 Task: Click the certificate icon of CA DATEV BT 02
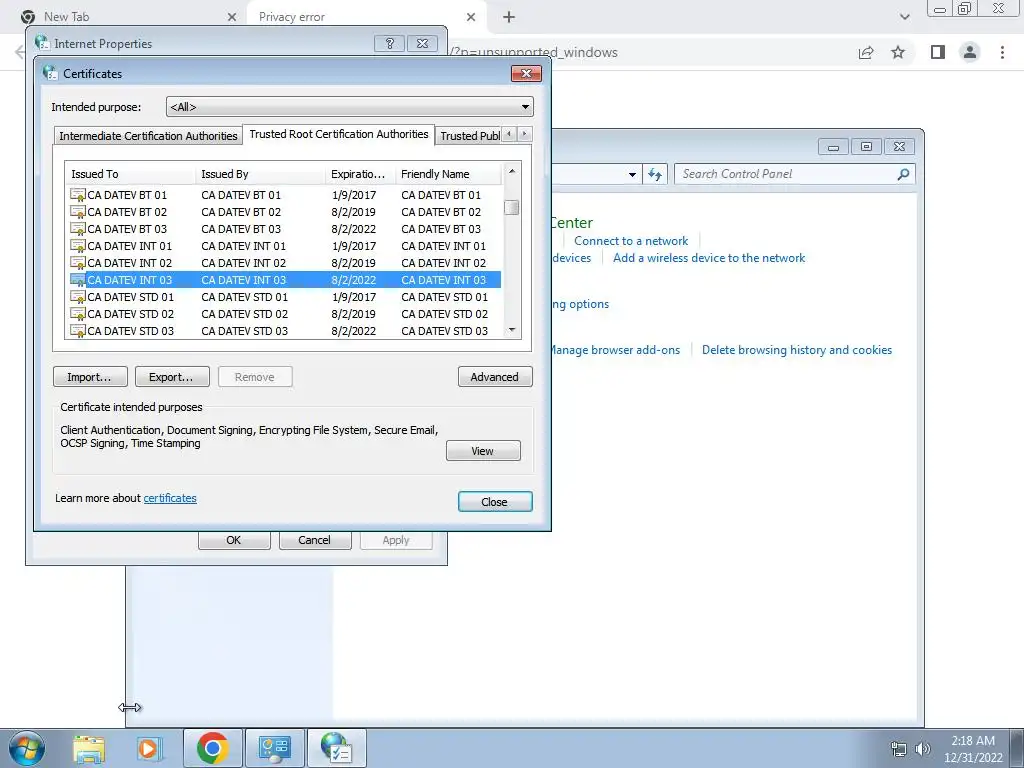click(x=78, y=212)
